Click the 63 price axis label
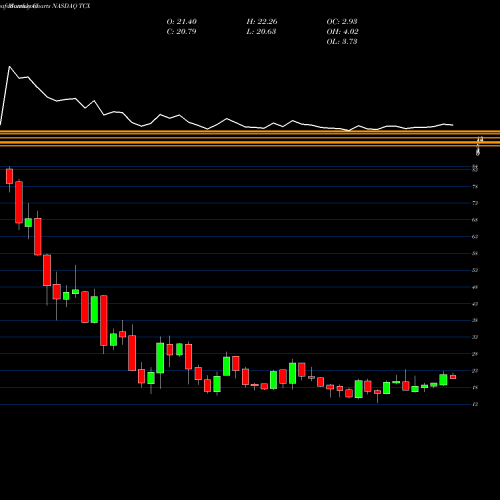Viewport: 500px width, 500px height. click(x=475, y=237)
